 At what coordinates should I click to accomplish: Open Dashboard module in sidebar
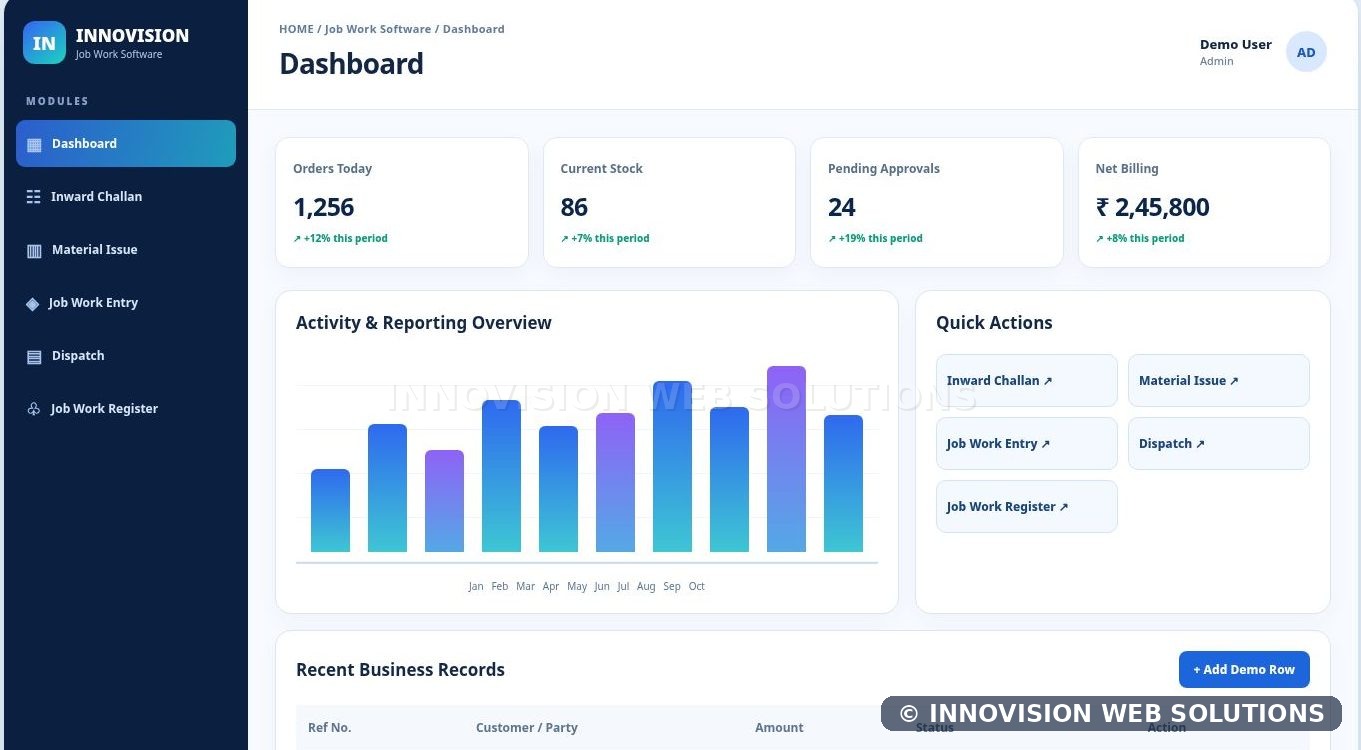[x=126, y=144]
